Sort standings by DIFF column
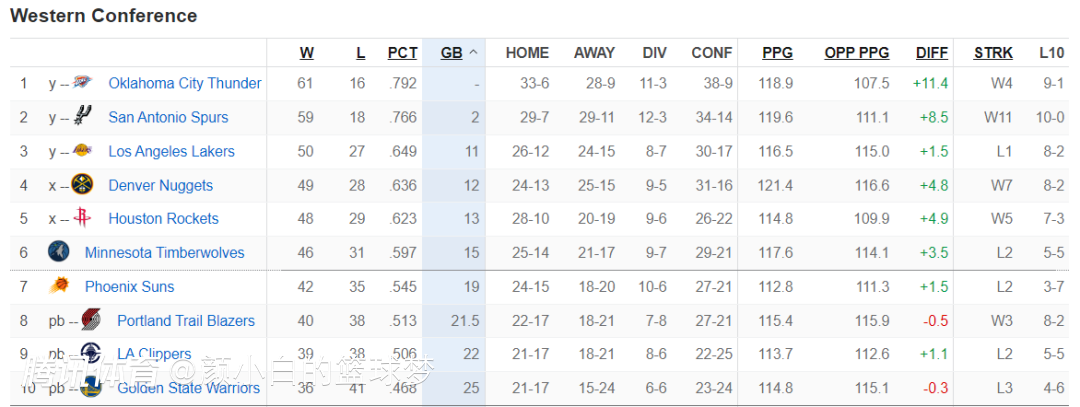This screenshot has height=407, width=1080. [931, 53]
